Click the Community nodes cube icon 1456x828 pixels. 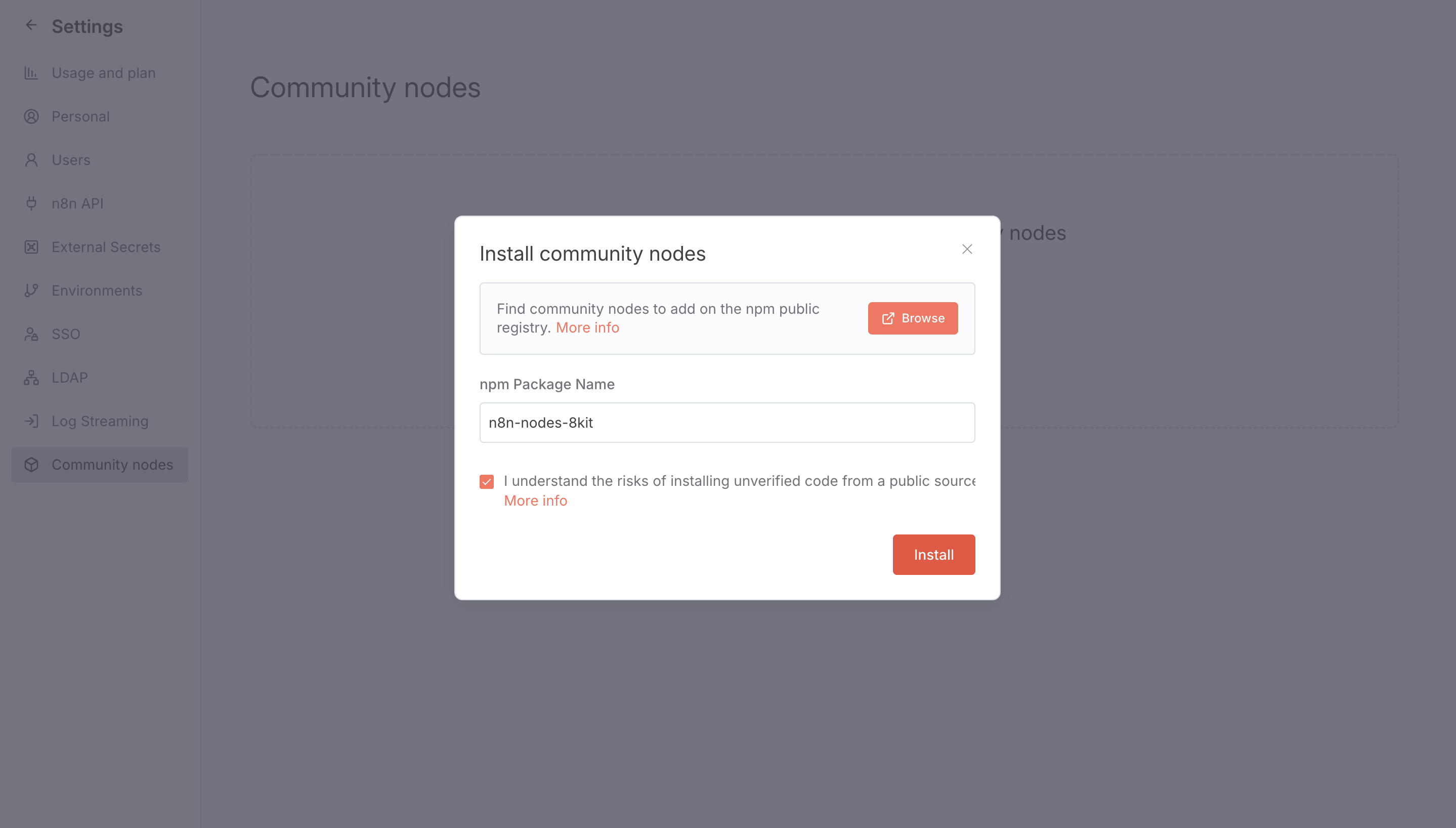pyautogui.click(x=31, y=465)
